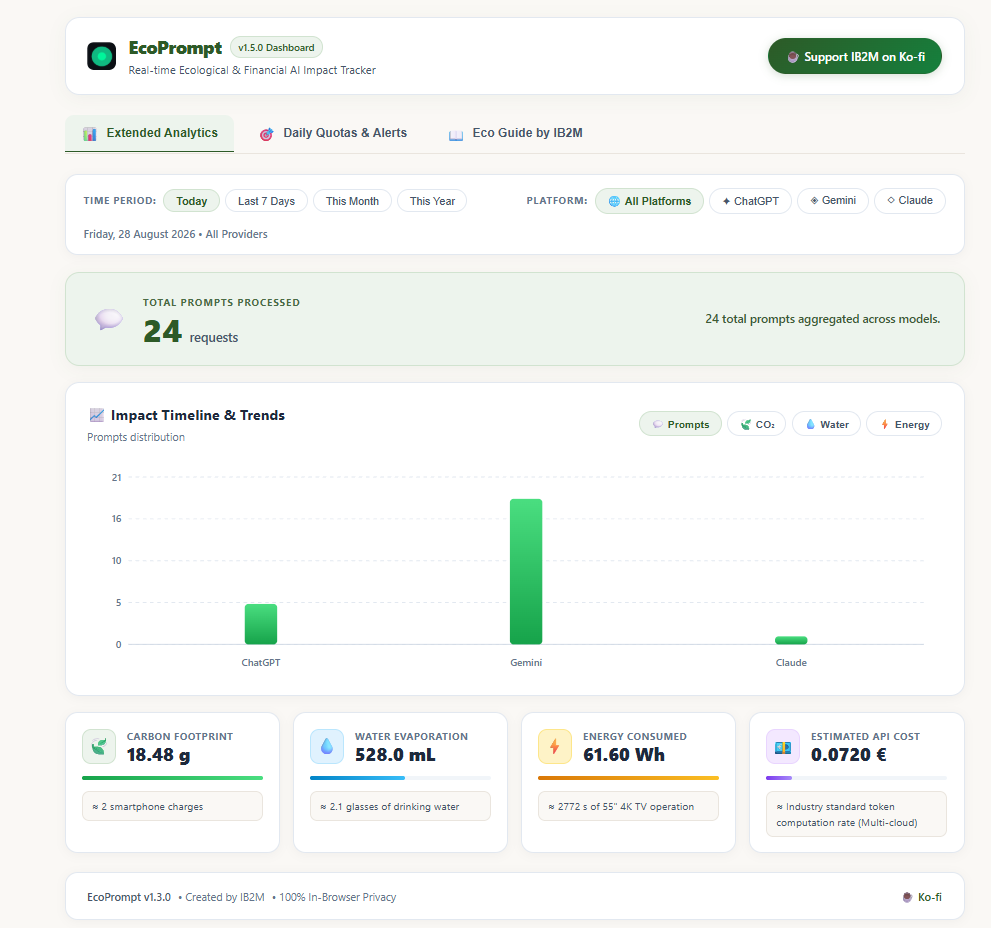The height and width of the screenshot is (928, 991).
Task: Click the target icon on Daily Quotas
Action: [267, 134]
